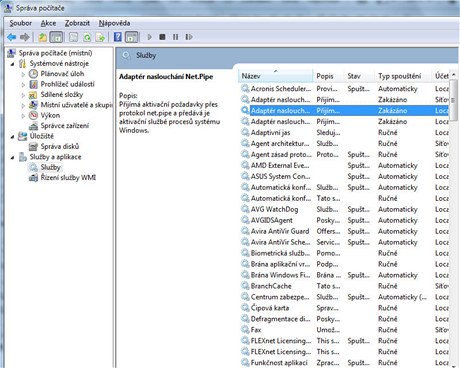Sort by the Typ spouštění column header
Image resolution: width=460 pixels, height=368 pixels.
(x=403, y=76)
